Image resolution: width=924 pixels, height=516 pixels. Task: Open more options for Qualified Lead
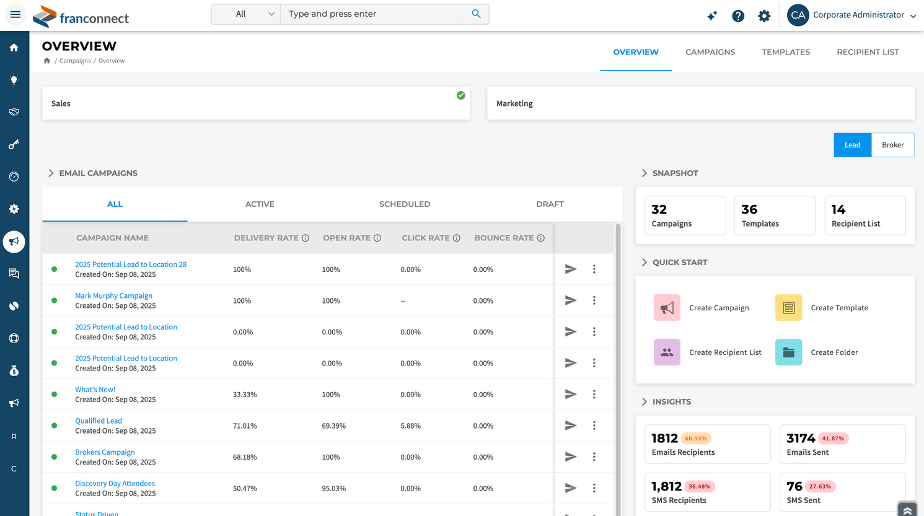(594, 425)
